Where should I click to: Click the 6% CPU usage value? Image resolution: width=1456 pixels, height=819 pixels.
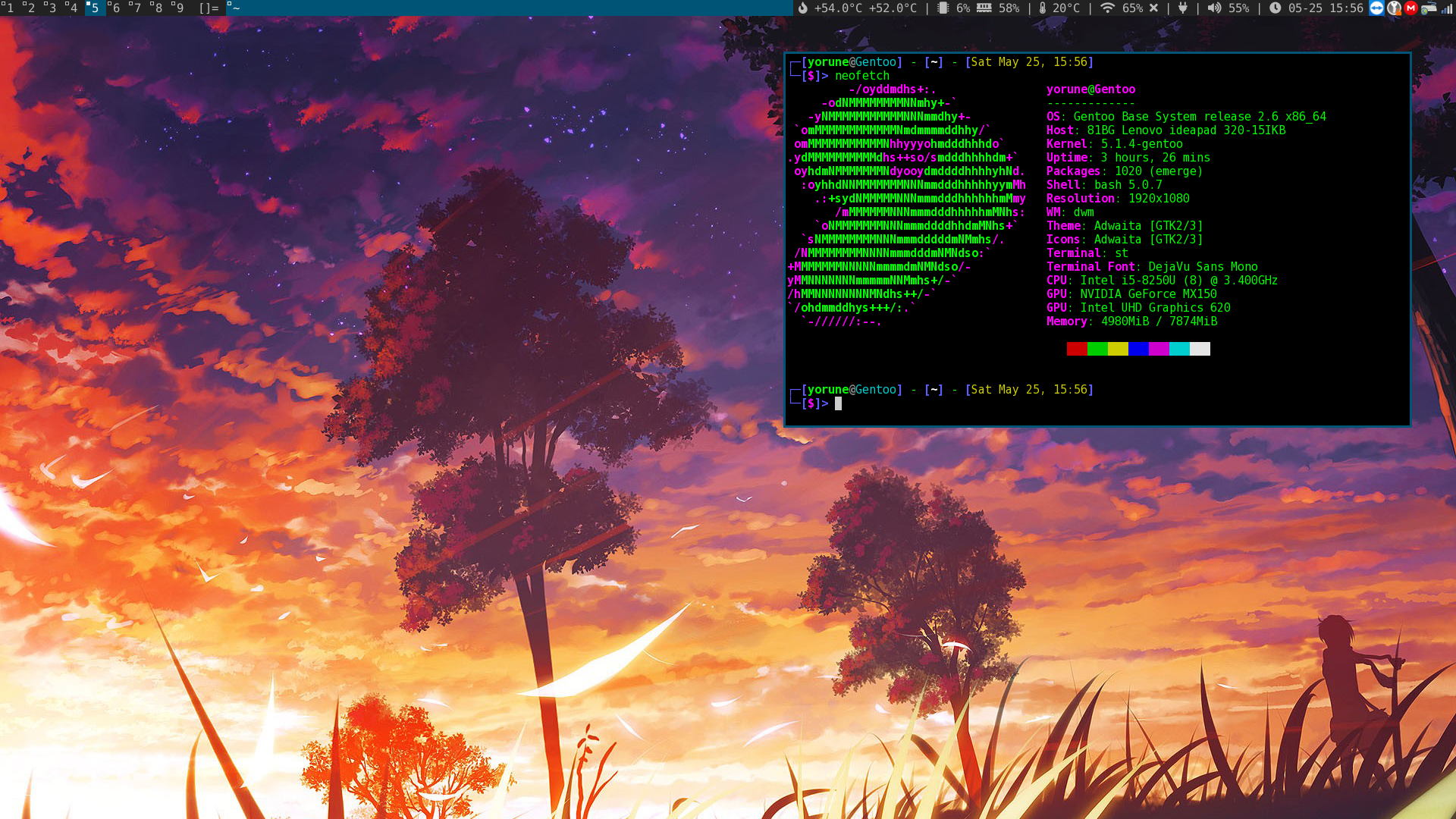963,8
